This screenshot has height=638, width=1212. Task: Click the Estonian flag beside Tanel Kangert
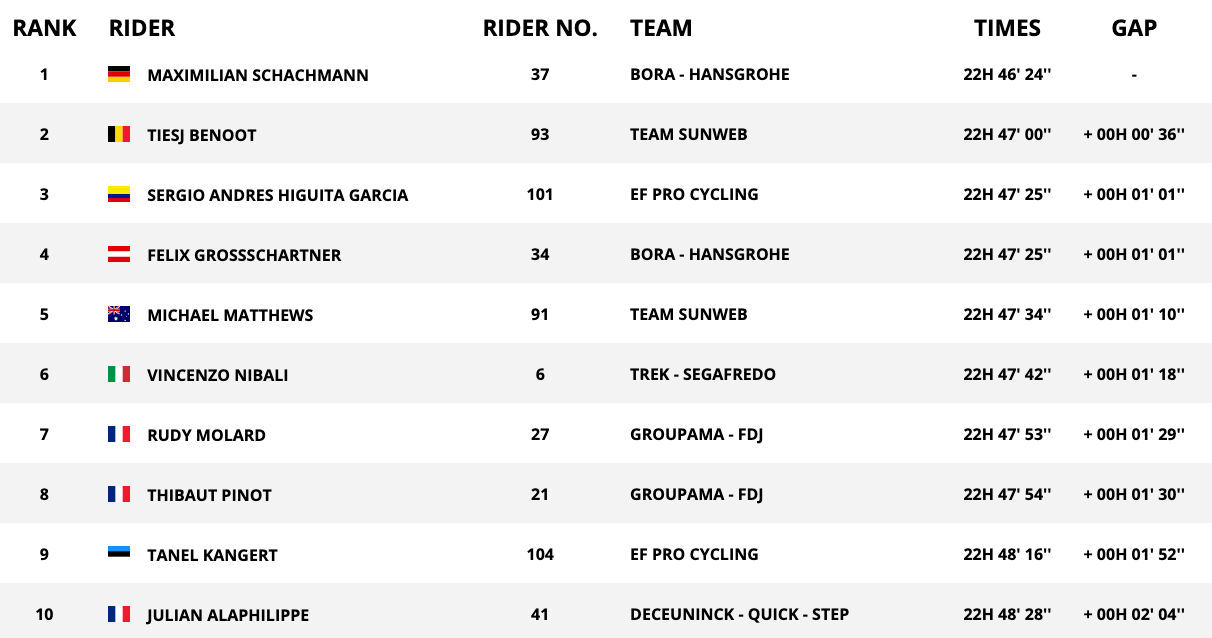point(119,554)
